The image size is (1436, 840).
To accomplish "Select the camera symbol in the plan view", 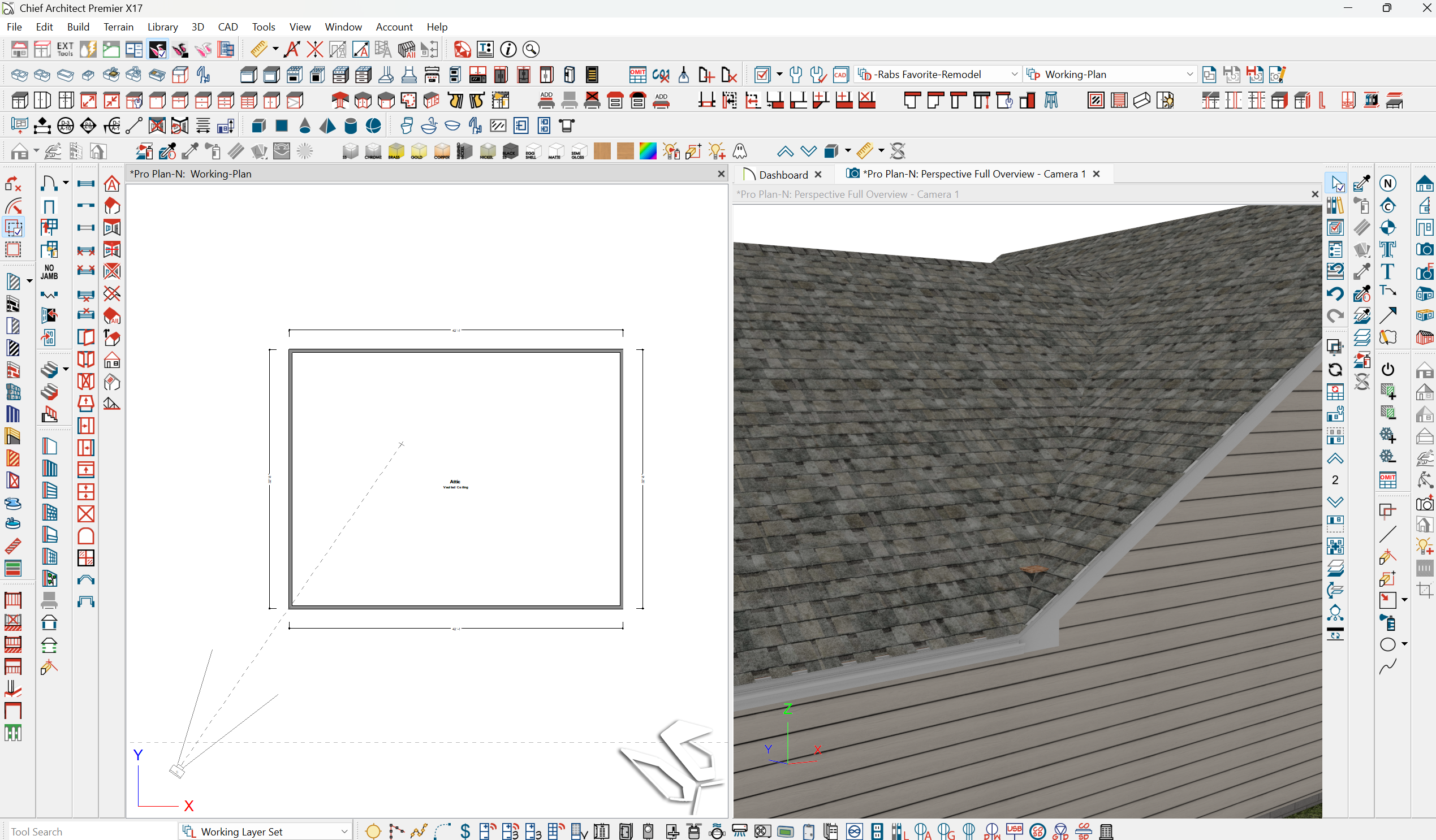I will [x=177, y=770].
